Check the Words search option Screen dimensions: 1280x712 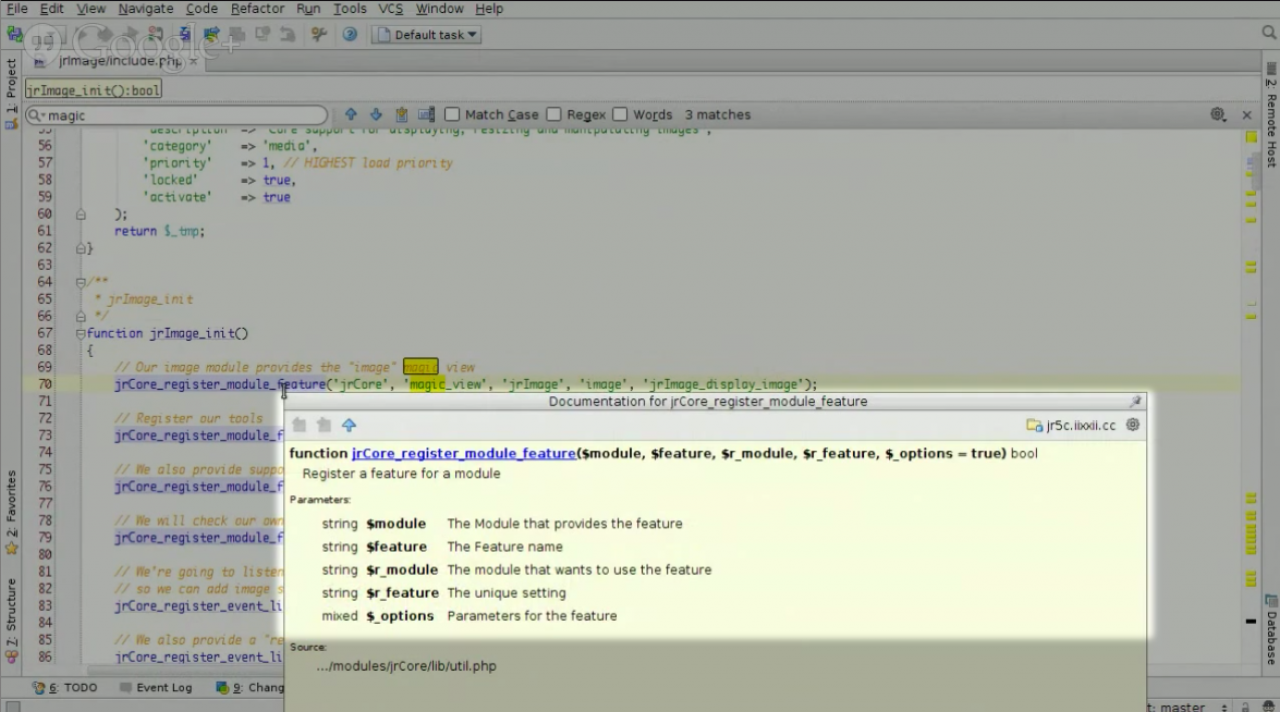point(620,115)
